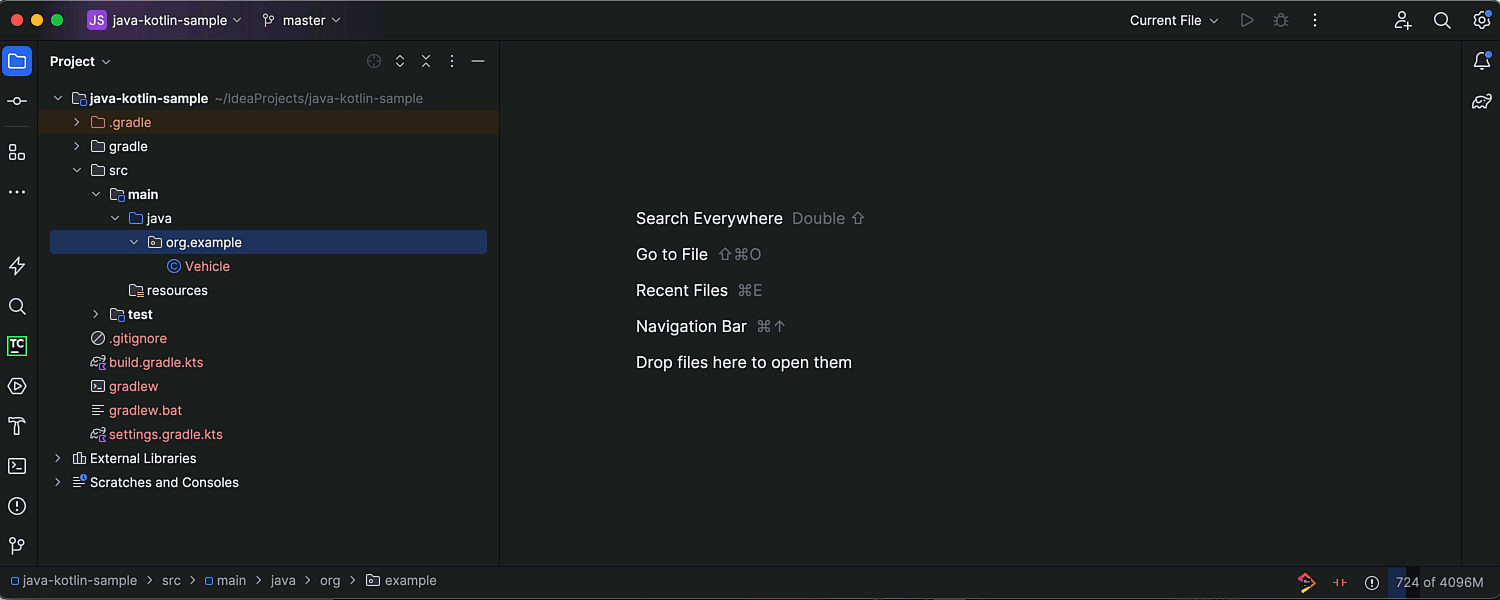Expand the External Libraries node
1500x600 pixels.
[x=58, y=458]
